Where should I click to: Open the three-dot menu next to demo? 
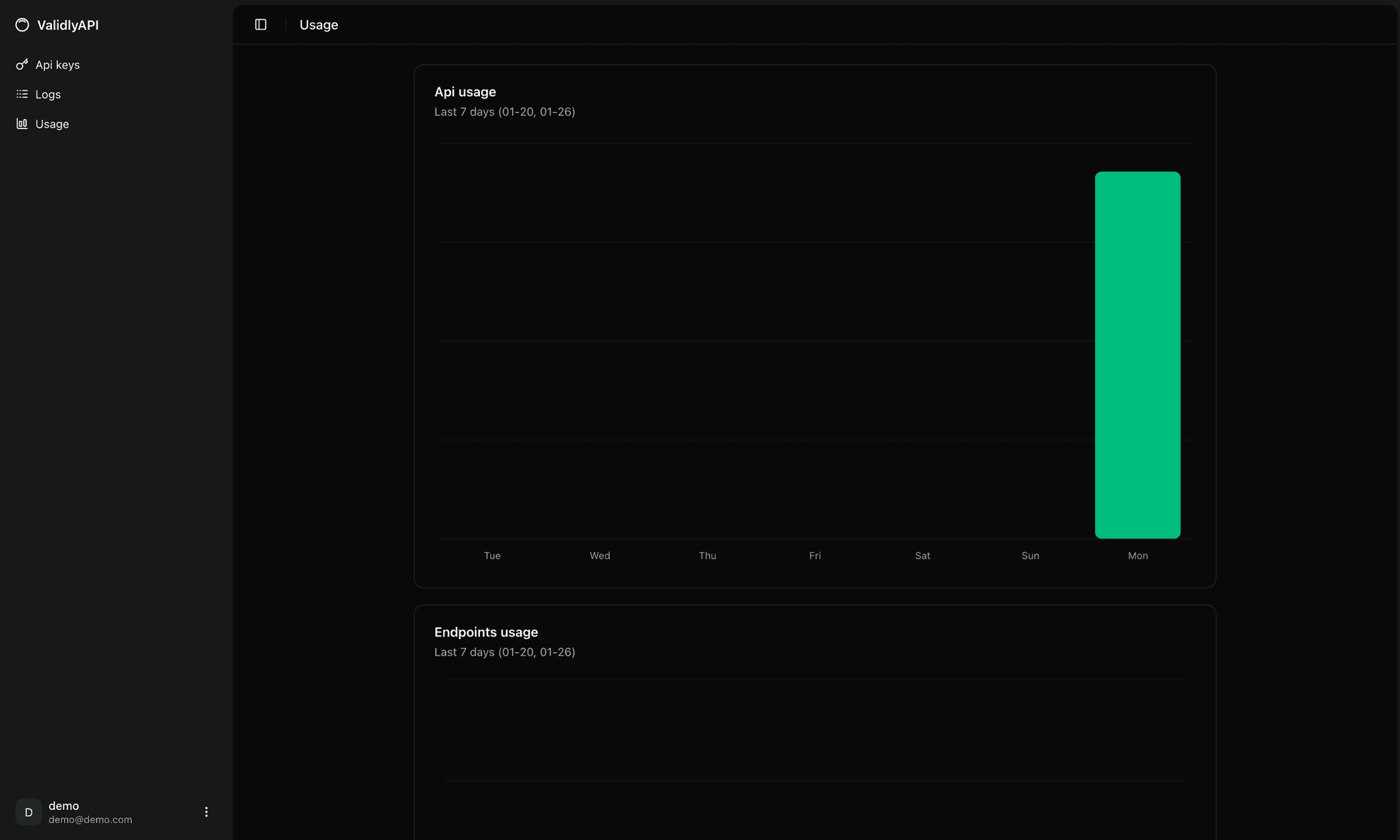(206, 812)
